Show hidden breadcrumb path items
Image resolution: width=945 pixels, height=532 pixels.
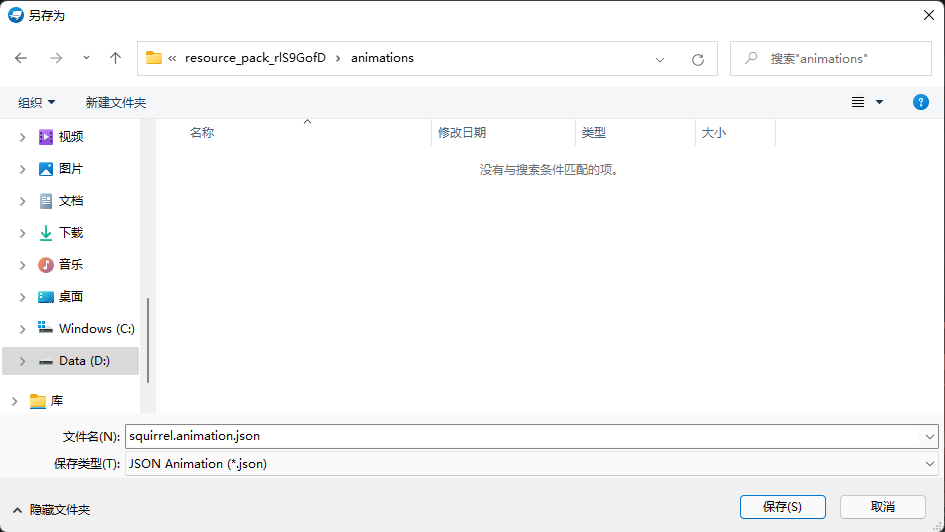[x=172, y=58]
